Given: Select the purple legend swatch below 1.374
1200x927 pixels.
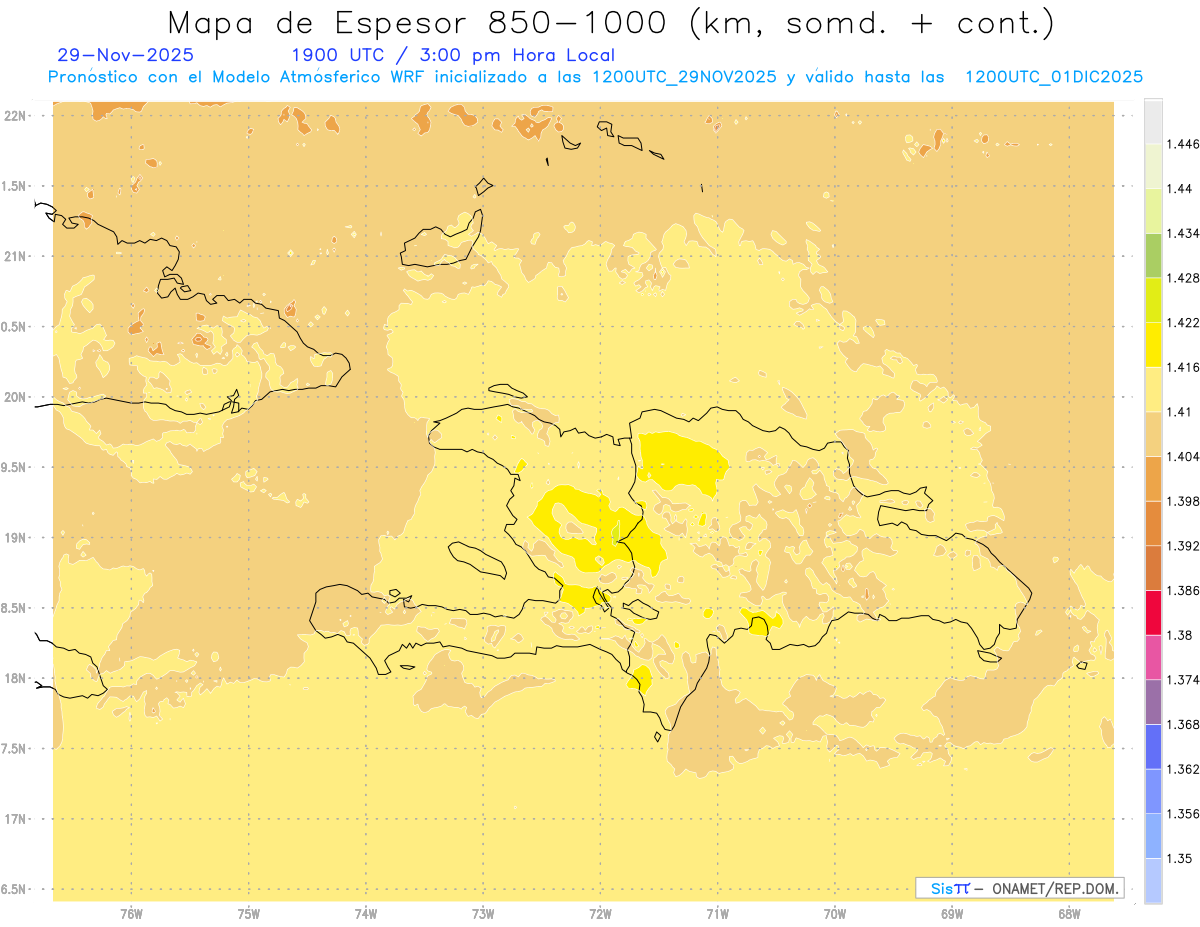Looking at the screenshot, I should coord(1153,702).
